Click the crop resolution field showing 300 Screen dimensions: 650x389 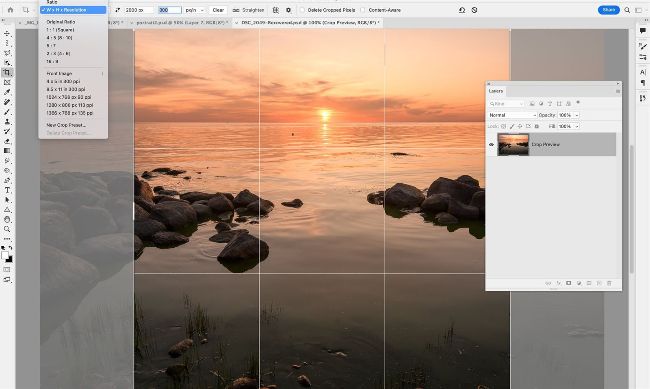[x=170, y=10]
